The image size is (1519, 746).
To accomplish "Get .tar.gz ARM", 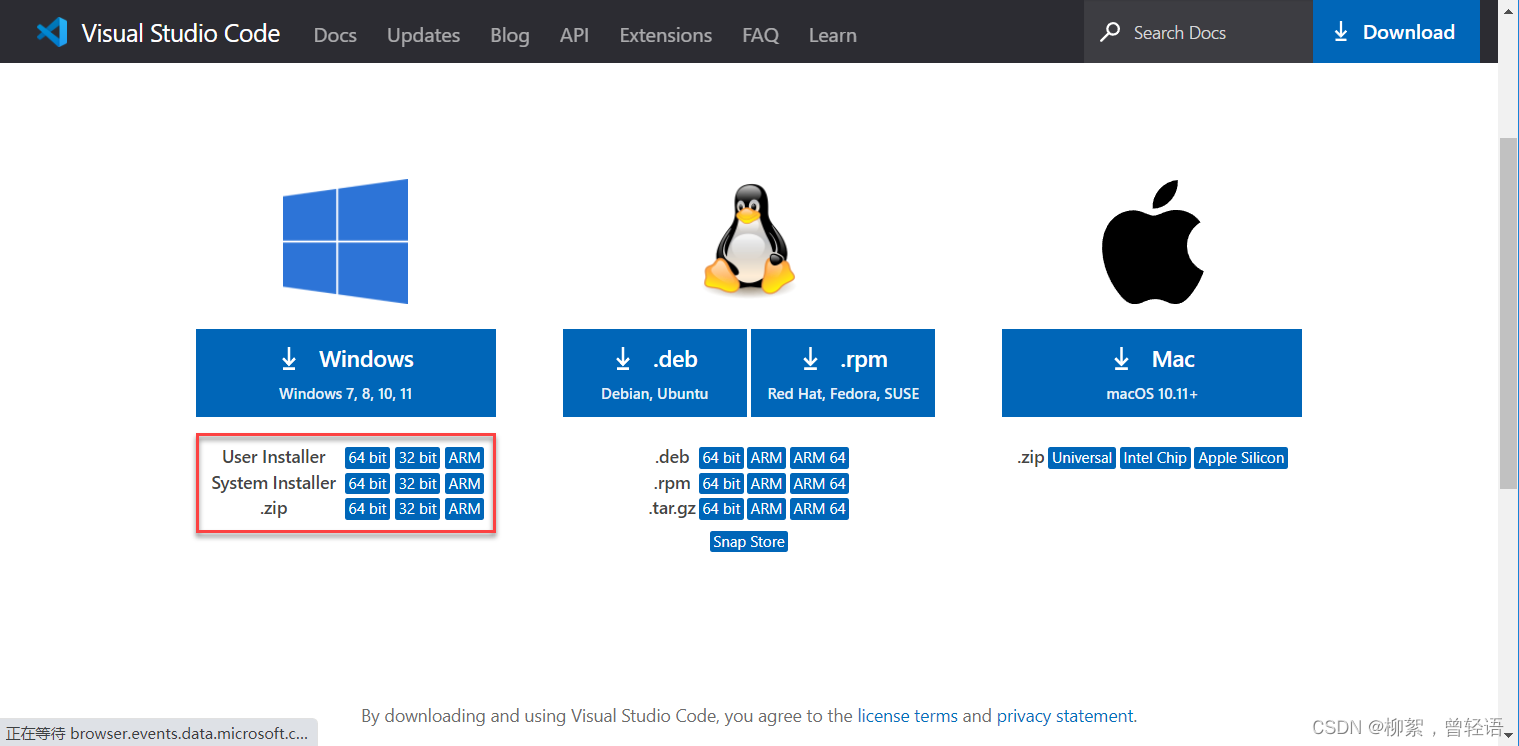I will point(767,509).
